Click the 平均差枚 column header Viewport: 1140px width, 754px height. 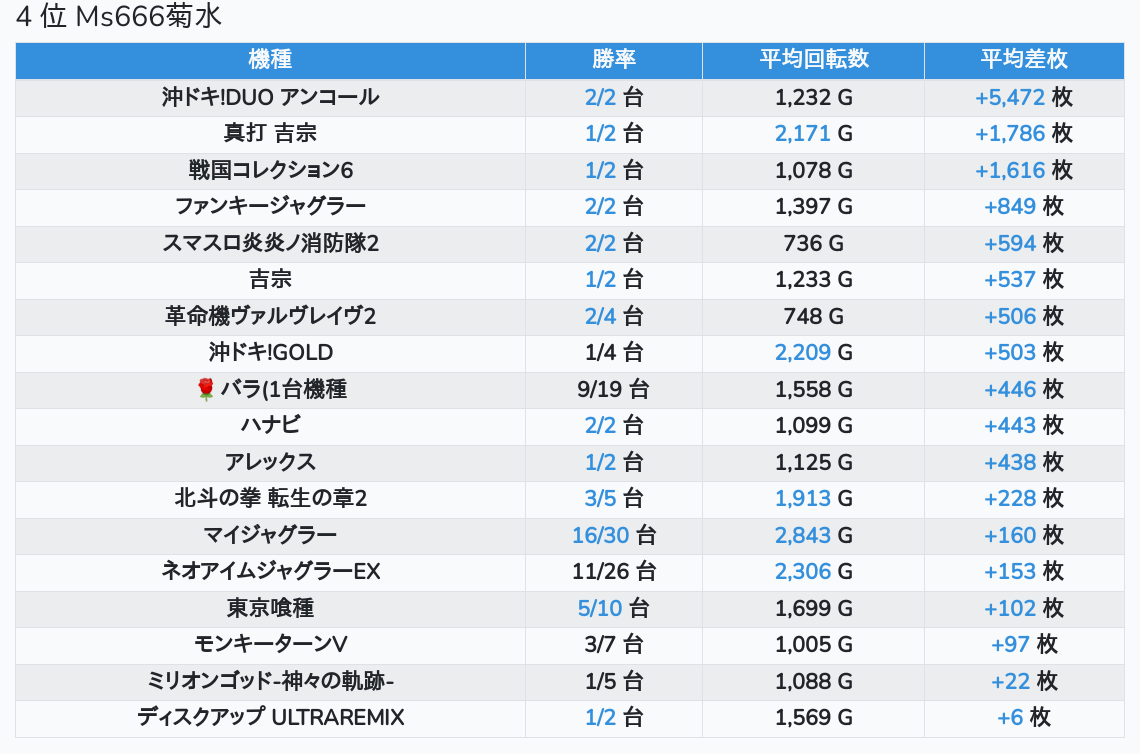click(1024, 60)
